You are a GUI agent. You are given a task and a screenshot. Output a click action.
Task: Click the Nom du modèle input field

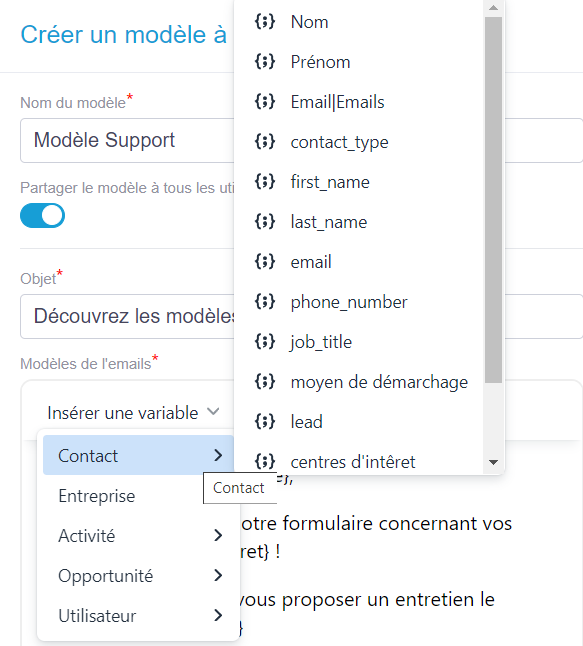[x=127, y=140]
